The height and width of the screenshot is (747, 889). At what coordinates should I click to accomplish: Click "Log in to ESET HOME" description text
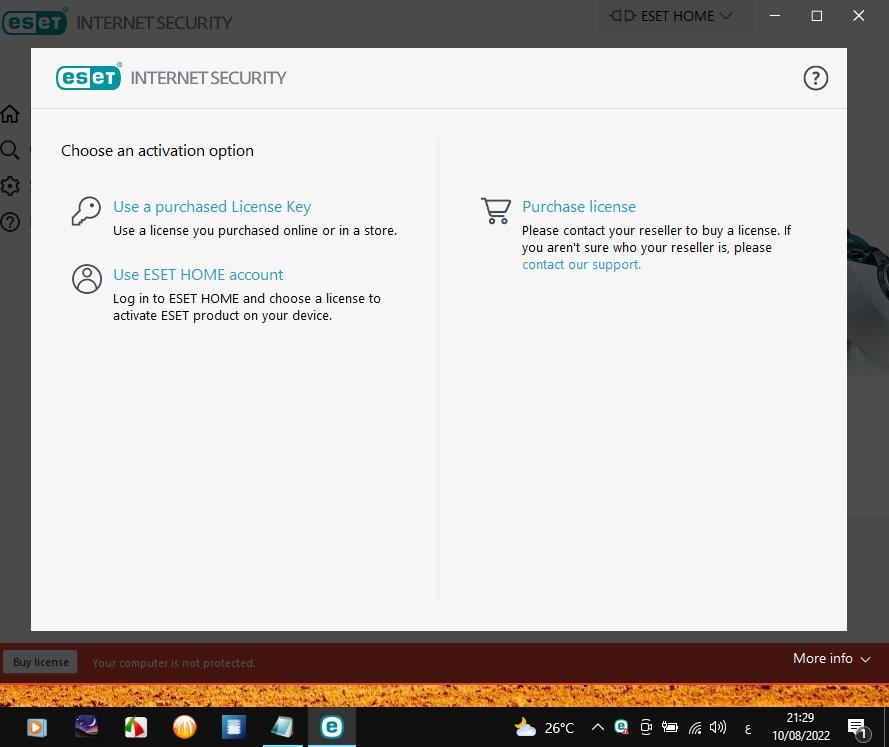click(x=247, y=307)
